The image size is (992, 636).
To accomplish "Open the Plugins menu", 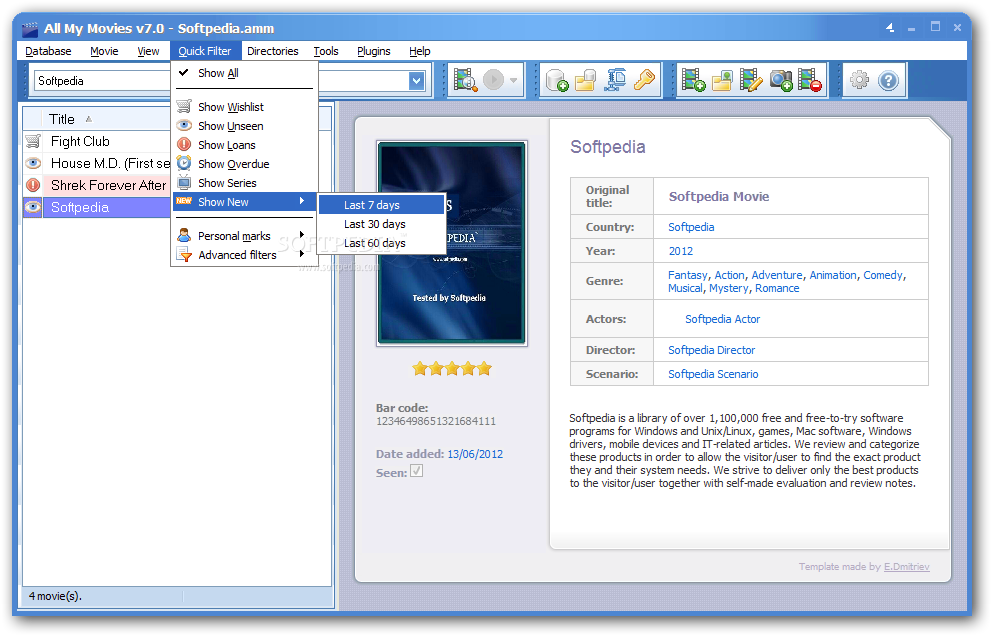I will tap(374, 51).
